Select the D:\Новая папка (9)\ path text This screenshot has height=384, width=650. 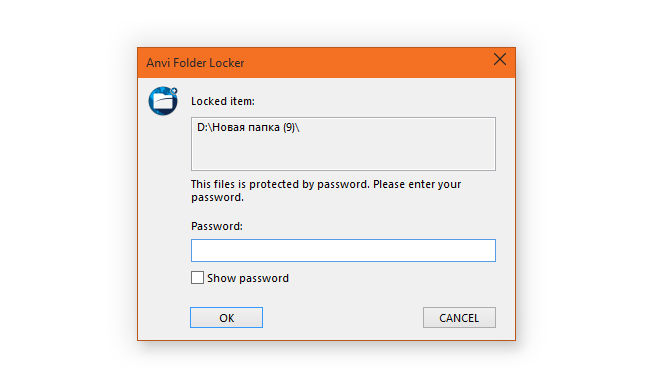(248, 127)
